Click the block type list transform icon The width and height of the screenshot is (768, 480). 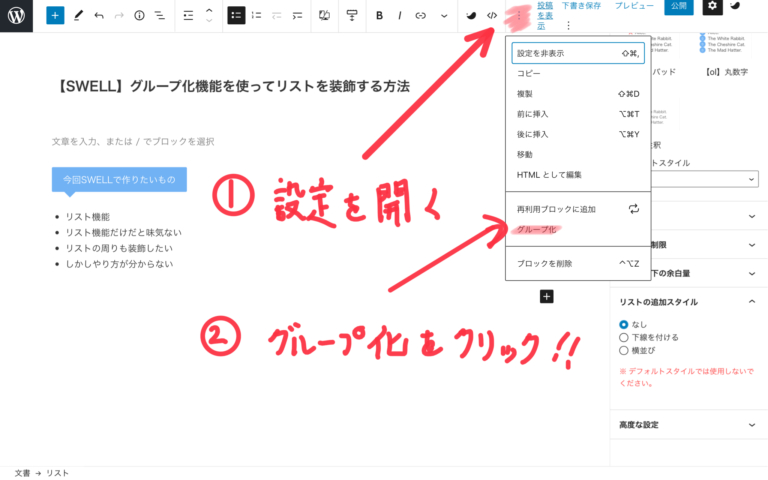click(188, 16)
